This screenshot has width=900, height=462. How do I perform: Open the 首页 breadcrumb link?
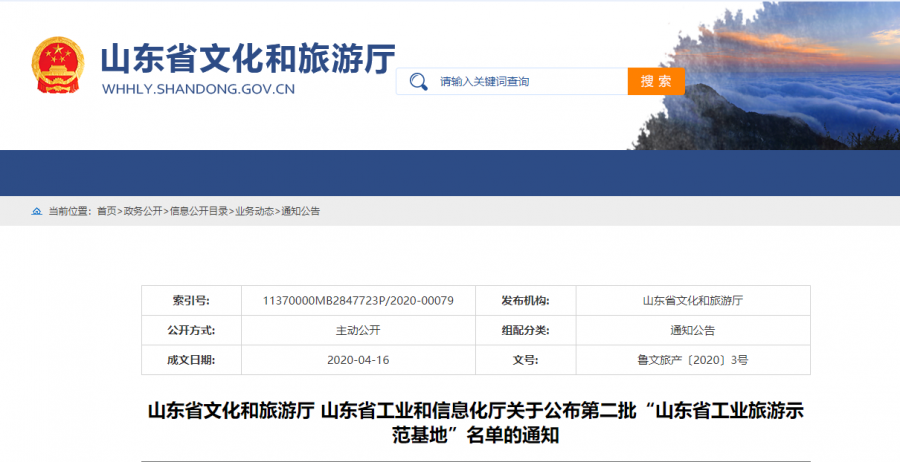point(106,211)
